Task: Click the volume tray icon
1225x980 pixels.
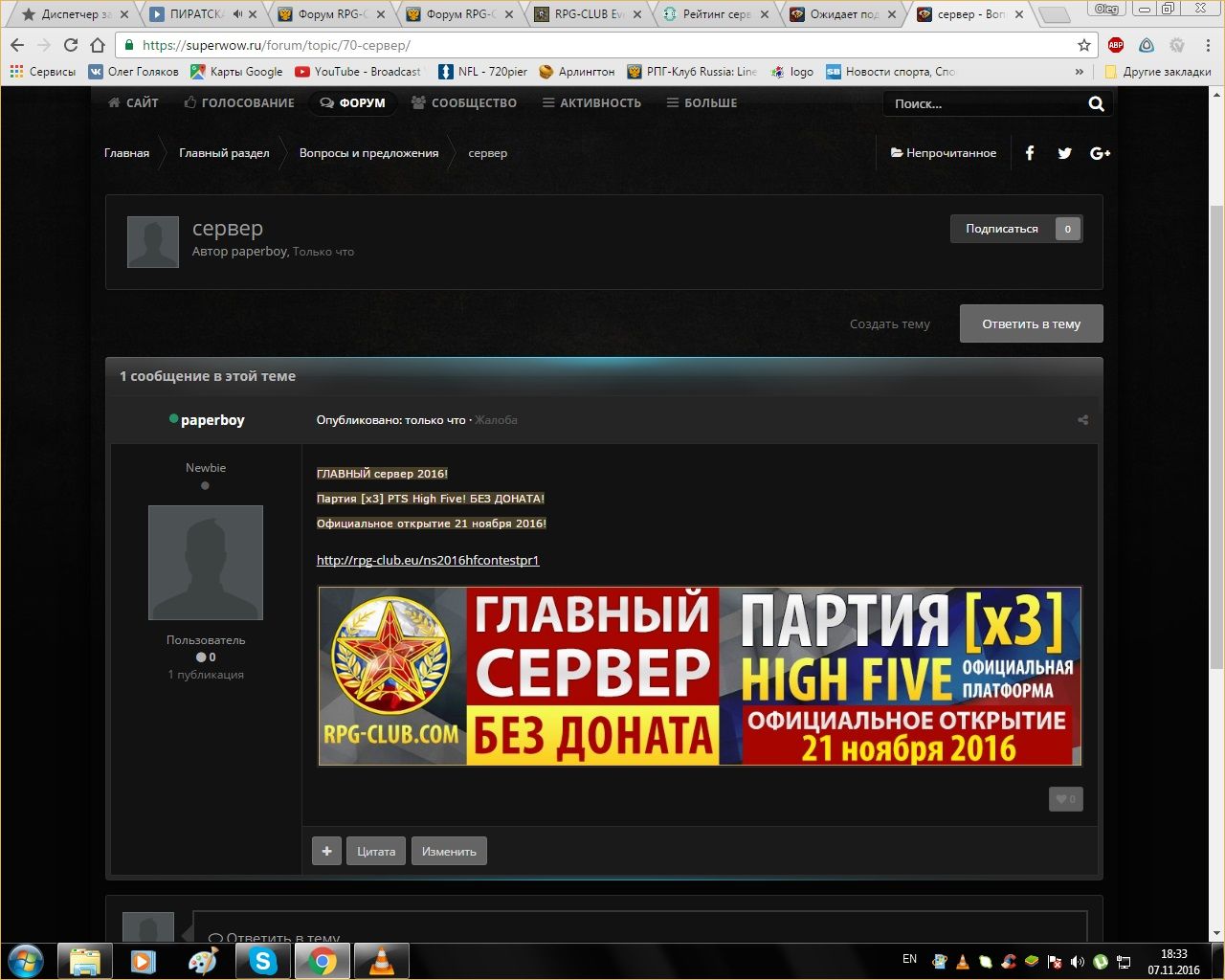Action: pyautogui.click(x=1078, y=961)
